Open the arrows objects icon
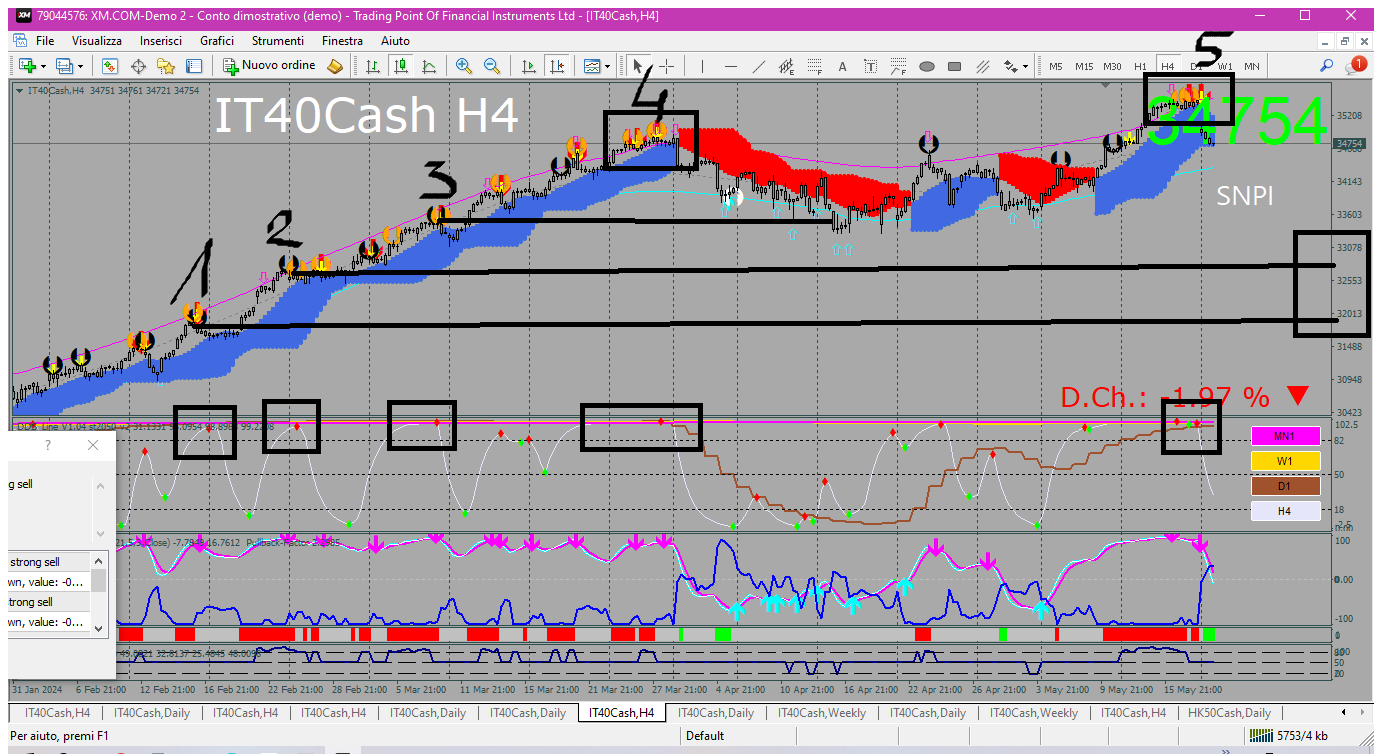Image resolution: width=1382 pixels, height=754 pixels. click(x=1010, y=66)
